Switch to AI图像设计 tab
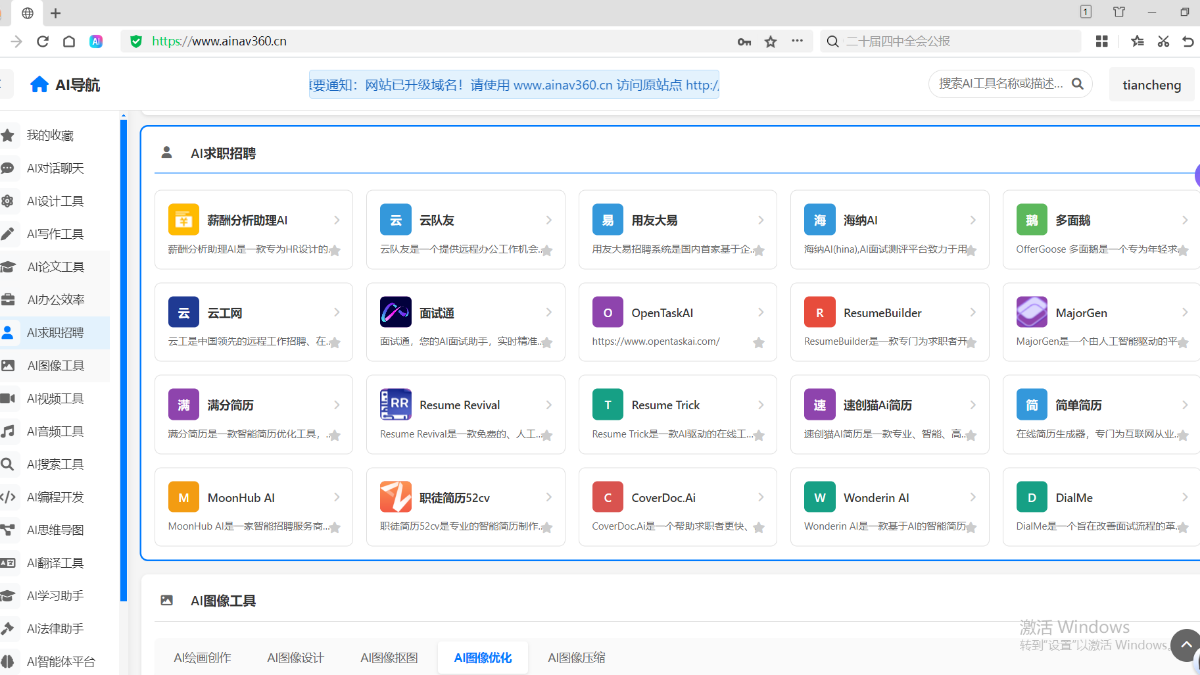Screen dimensions: 1200x675 click(295, 657)
